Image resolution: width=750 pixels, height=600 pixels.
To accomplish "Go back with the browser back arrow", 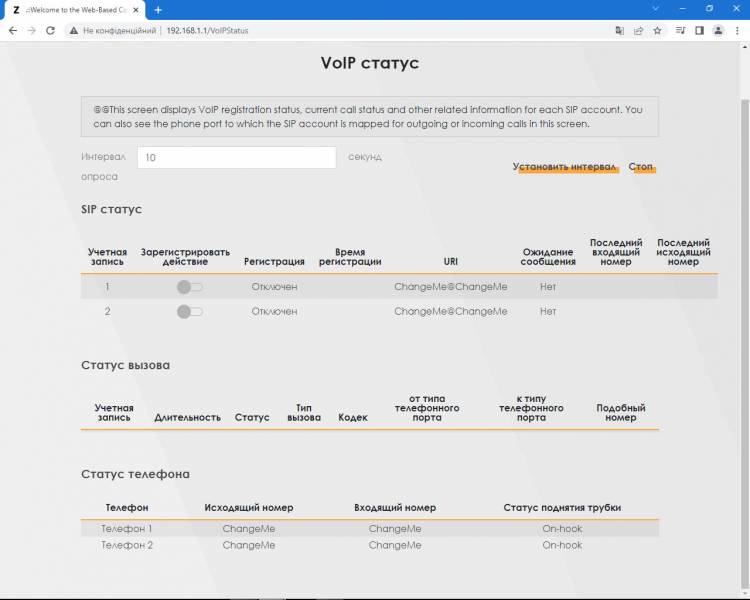I will point(13,31).
